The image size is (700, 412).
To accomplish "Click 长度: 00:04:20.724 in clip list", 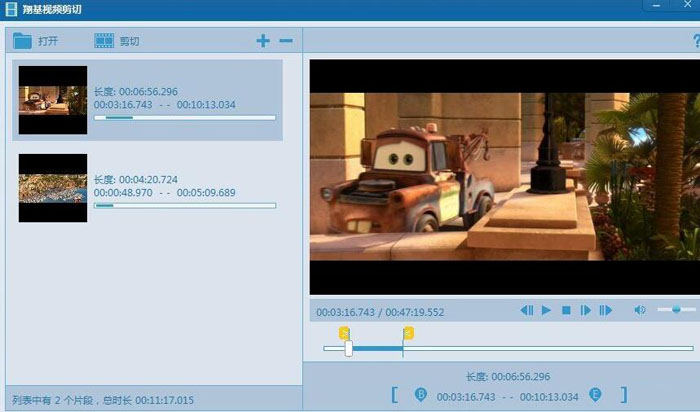I will coord(136,179).
